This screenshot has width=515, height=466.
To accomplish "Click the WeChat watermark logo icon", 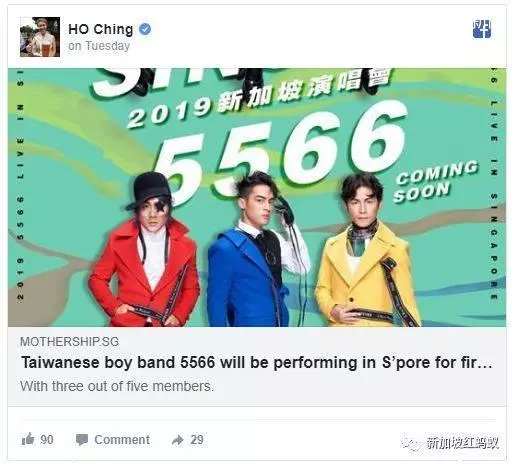I will 412,443.
